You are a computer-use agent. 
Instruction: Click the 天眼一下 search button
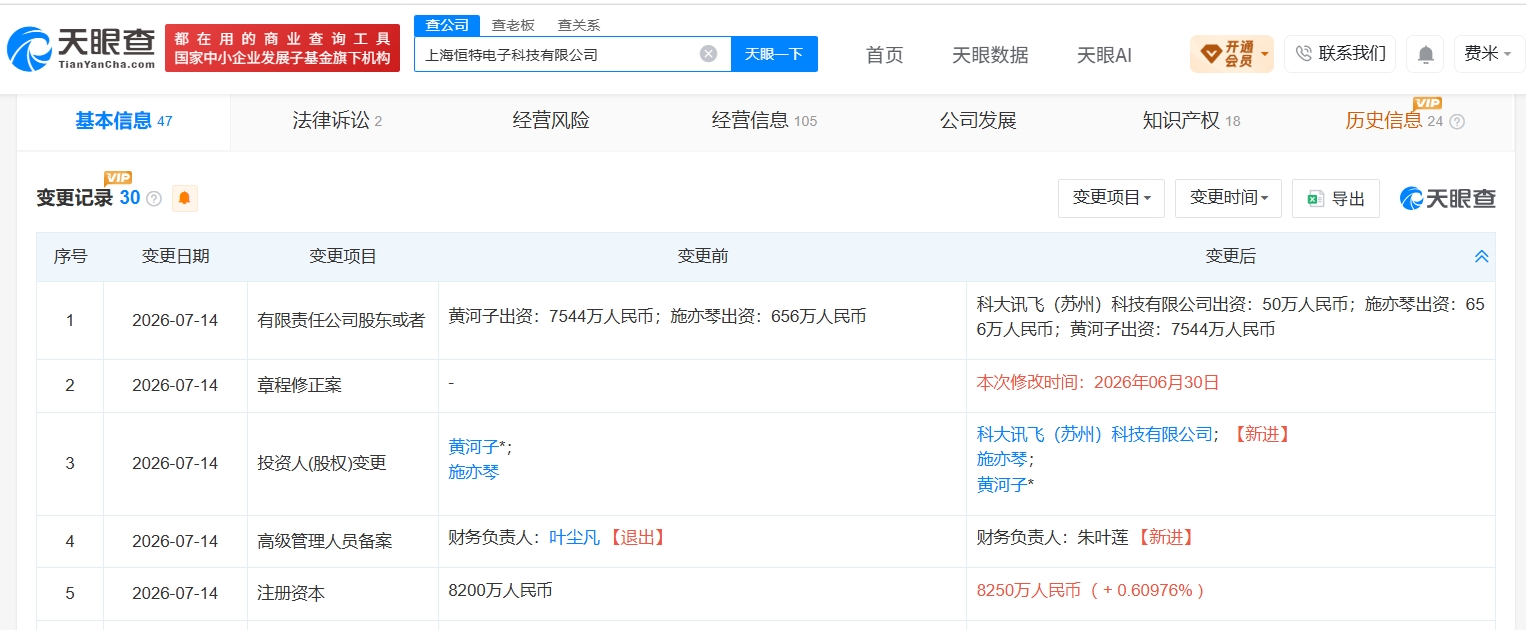click(x=774, y=54)
